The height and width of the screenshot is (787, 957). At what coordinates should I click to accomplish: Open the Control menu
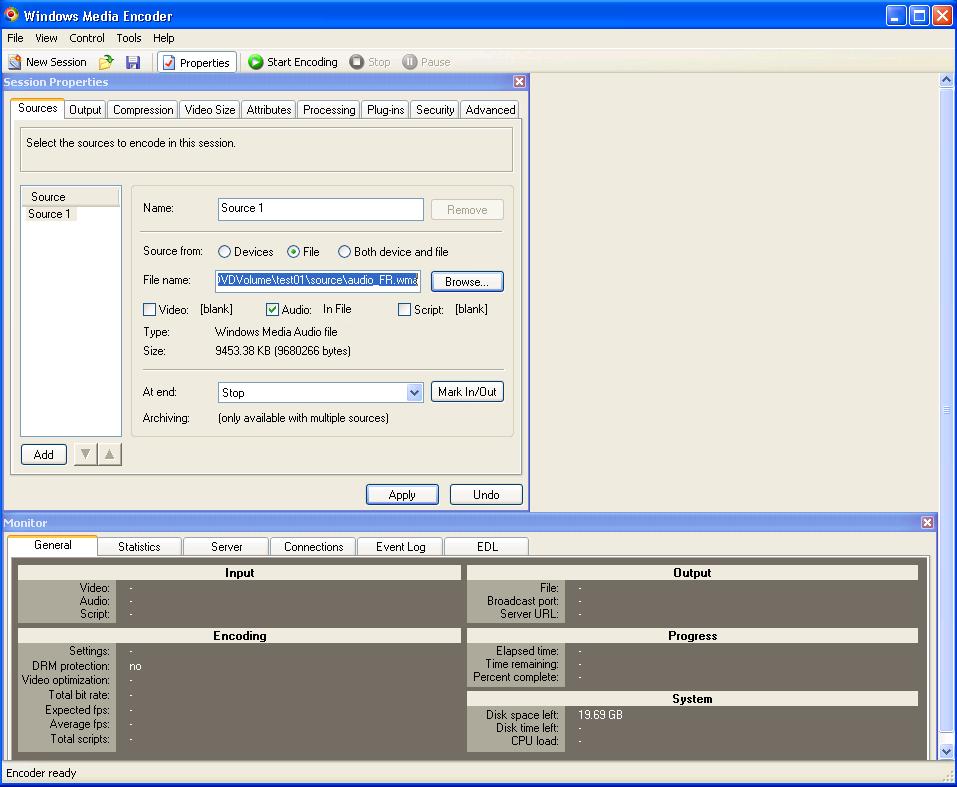[87, 38]
